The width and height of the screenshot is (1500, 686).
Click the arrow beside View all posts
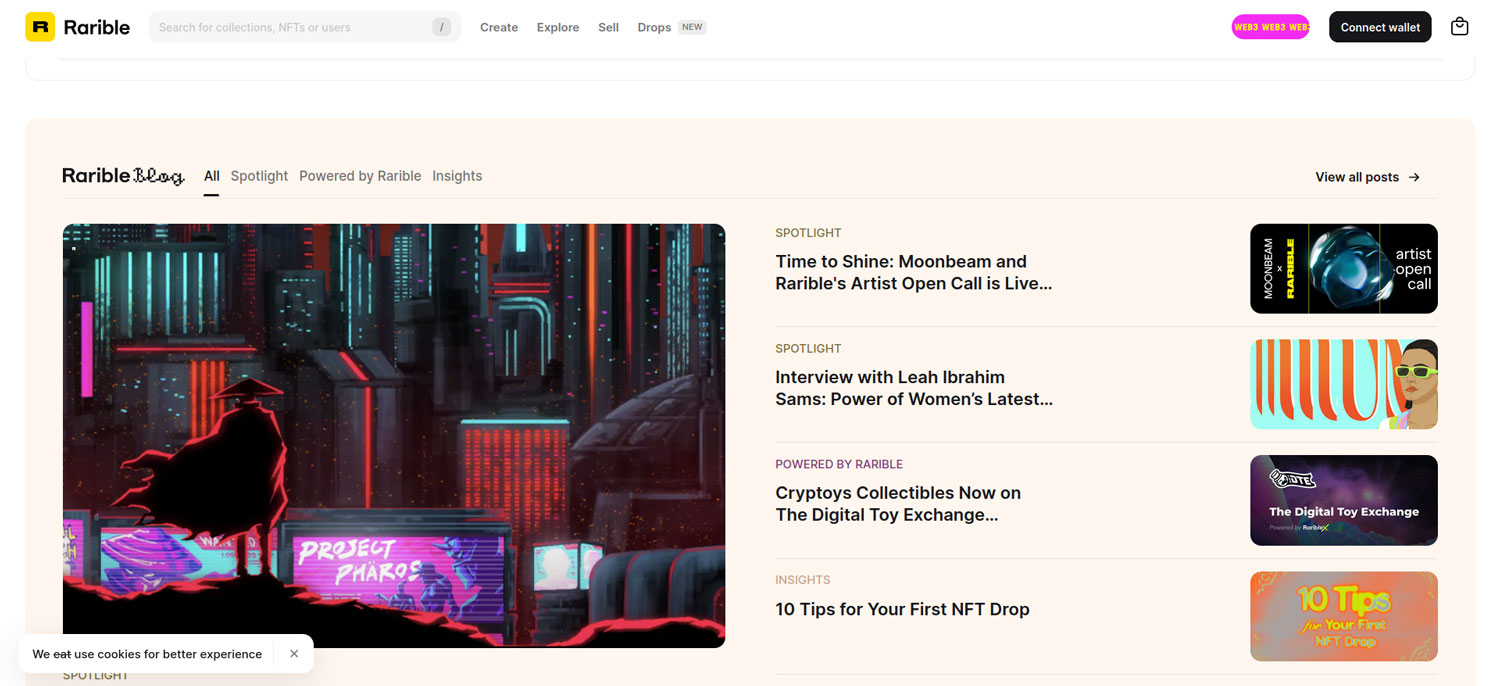(1414, 177)
